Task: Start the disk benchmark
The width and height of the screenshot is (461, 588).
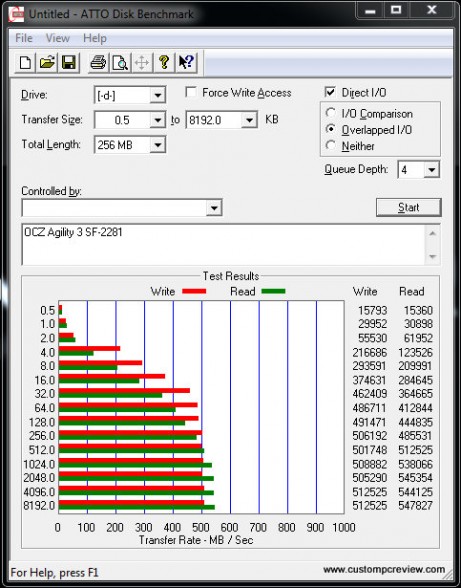Action: (x=408, y=207)
